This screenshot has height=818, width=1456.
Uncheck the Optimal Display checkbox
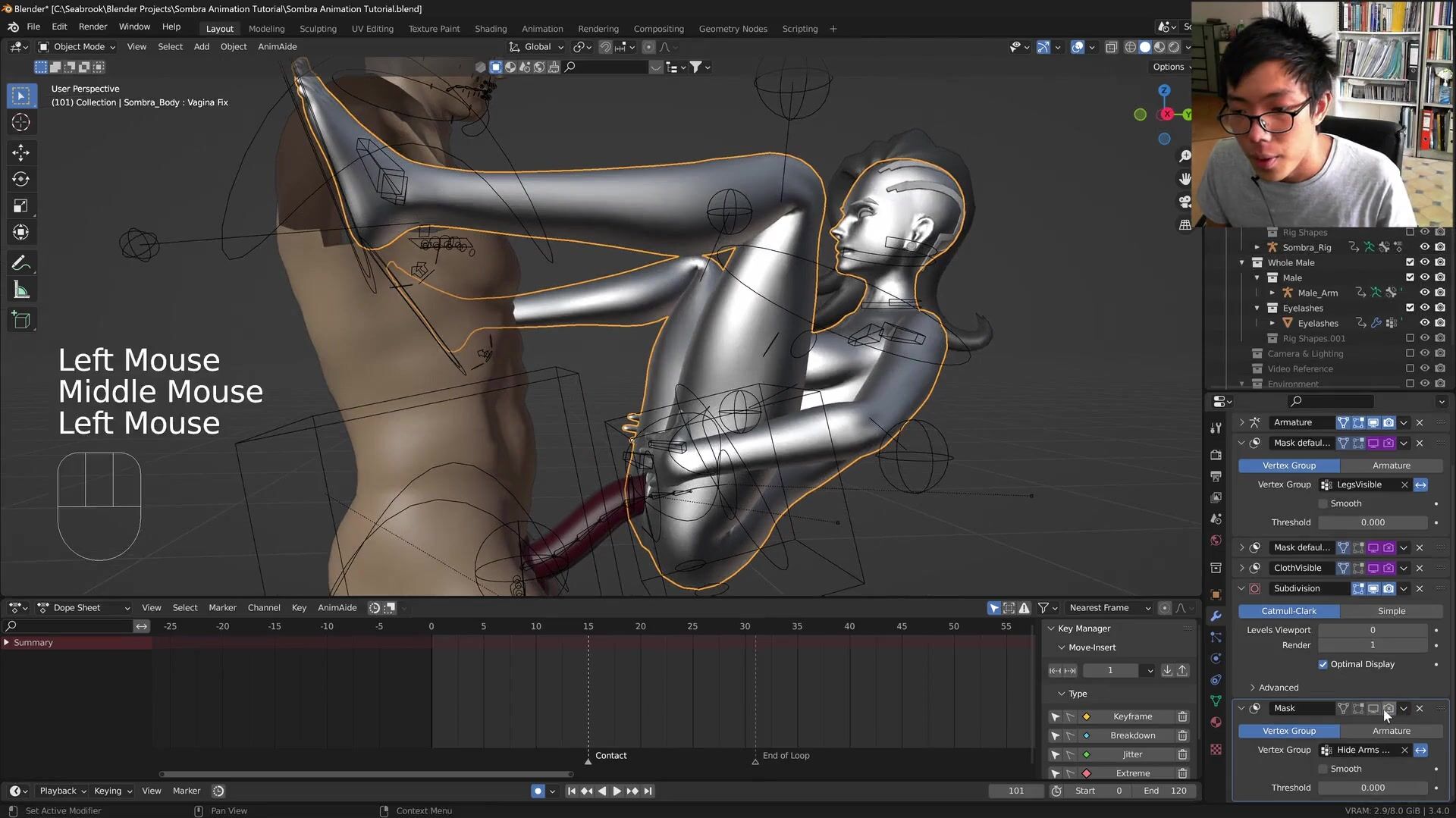click(1323, 664)
